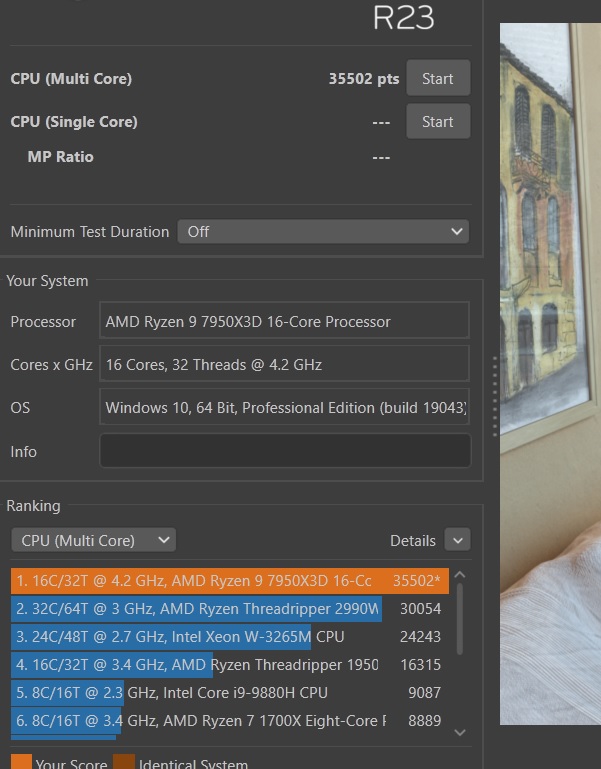
Task: Click the 30054 score value
Action: coord(420,609)
